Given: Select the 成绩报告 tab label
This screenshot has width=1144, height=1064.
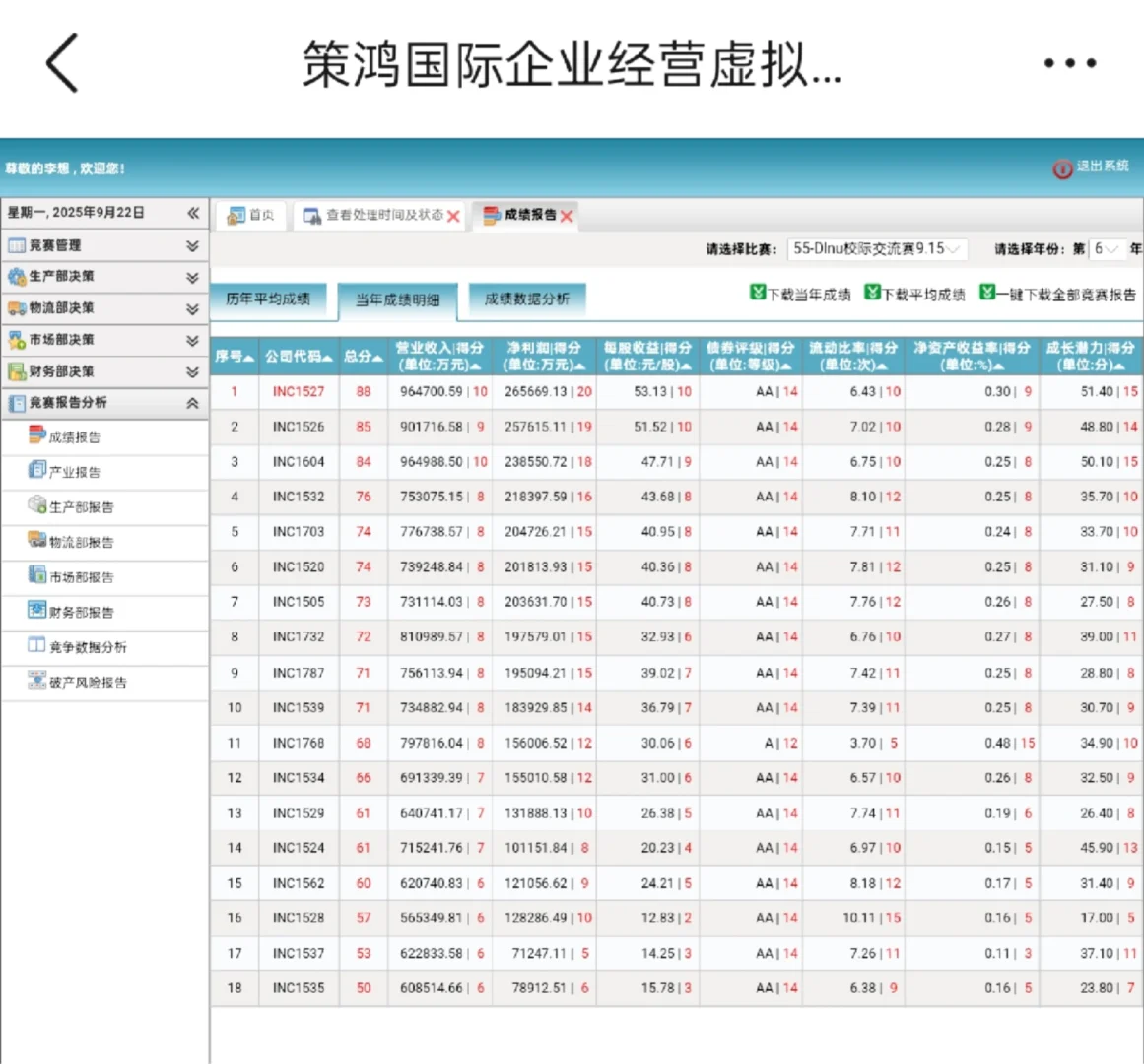Looking at the screenshot, I should click(530, 215).
